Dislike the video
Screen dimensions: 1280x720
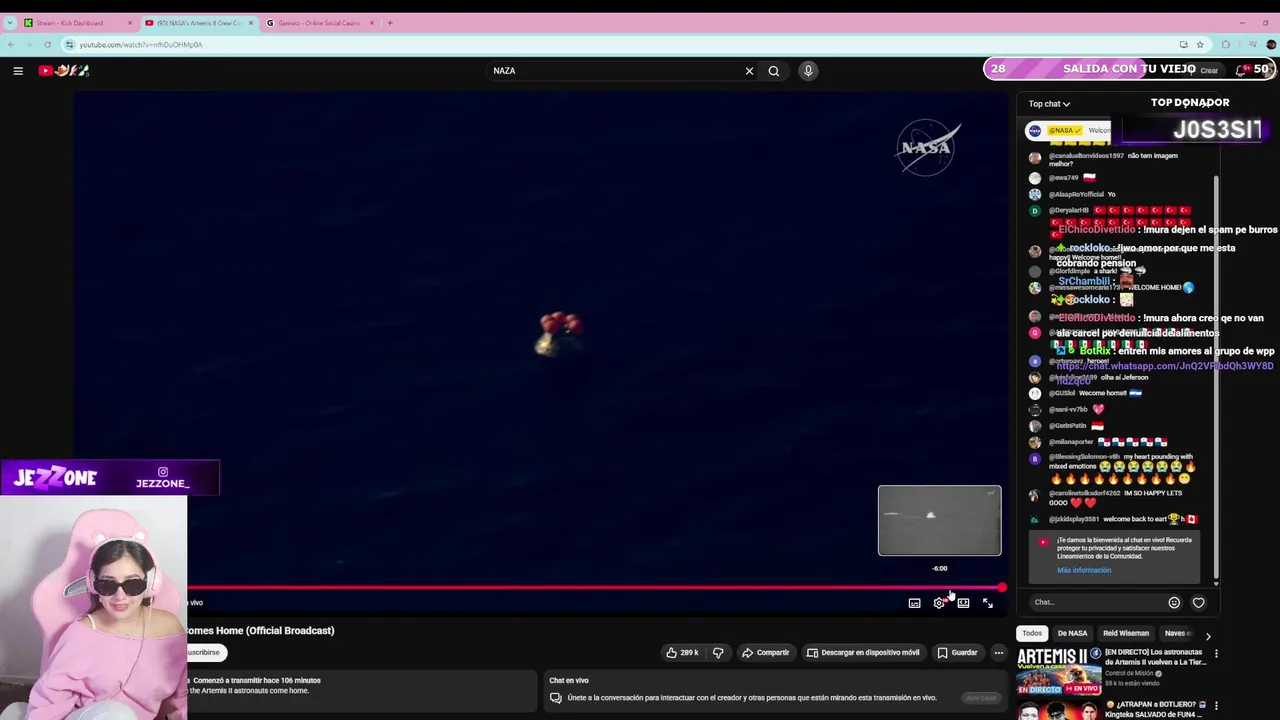[x=717, y=653]
